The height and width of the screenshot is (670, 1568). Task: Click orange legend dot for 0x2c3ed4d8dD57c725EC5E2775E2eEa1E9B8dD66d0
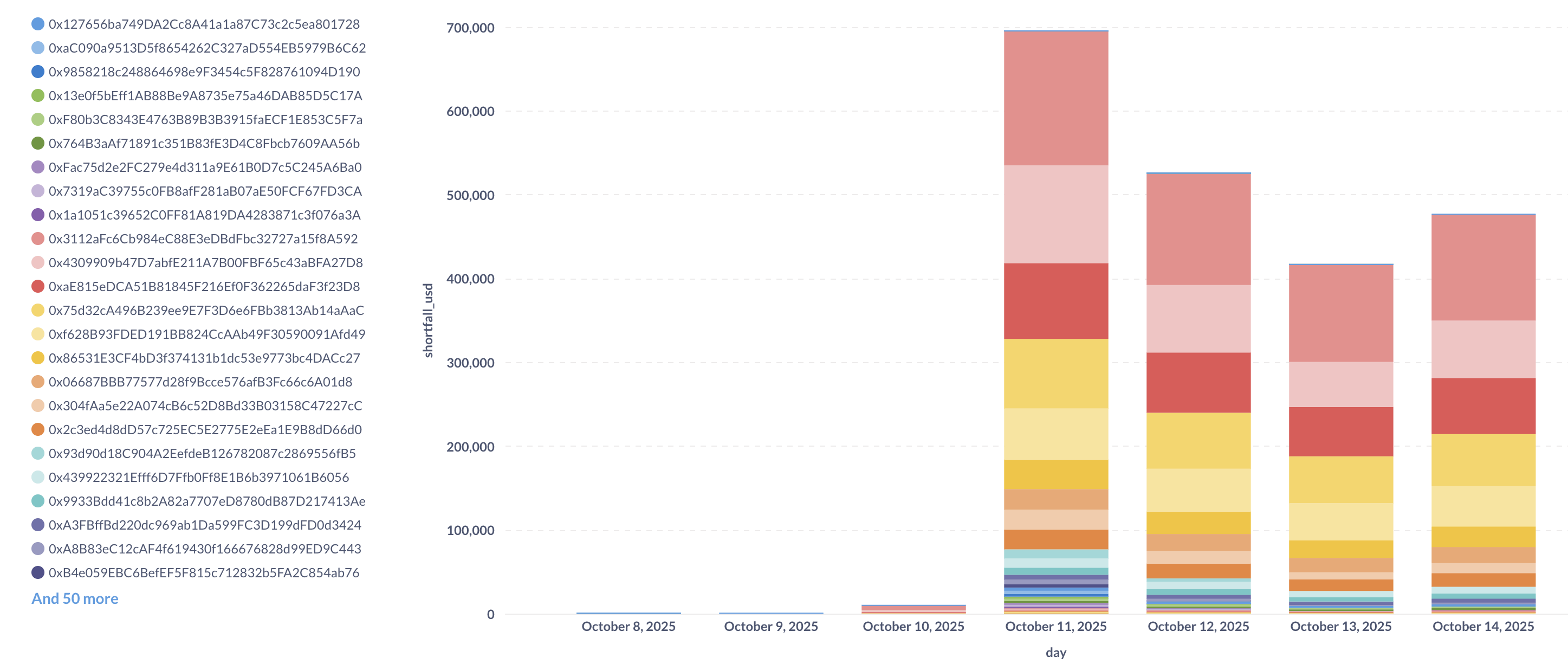coord(38,429)
